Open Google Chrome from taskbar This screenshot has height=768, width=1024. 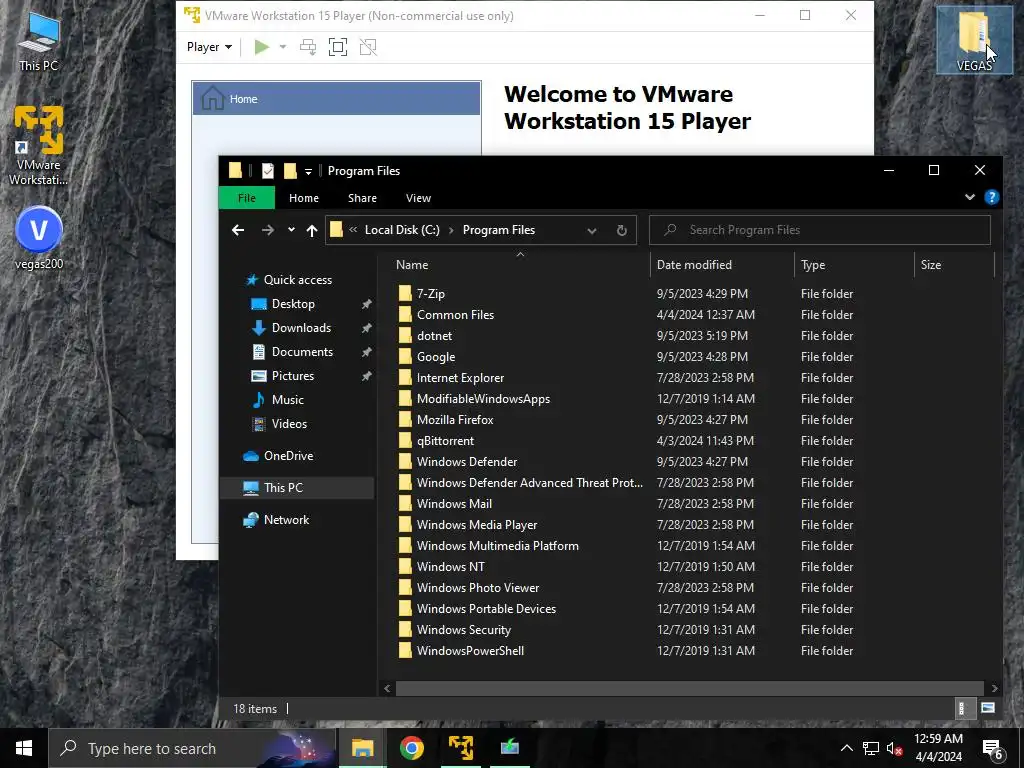click(x=411, y=748)
